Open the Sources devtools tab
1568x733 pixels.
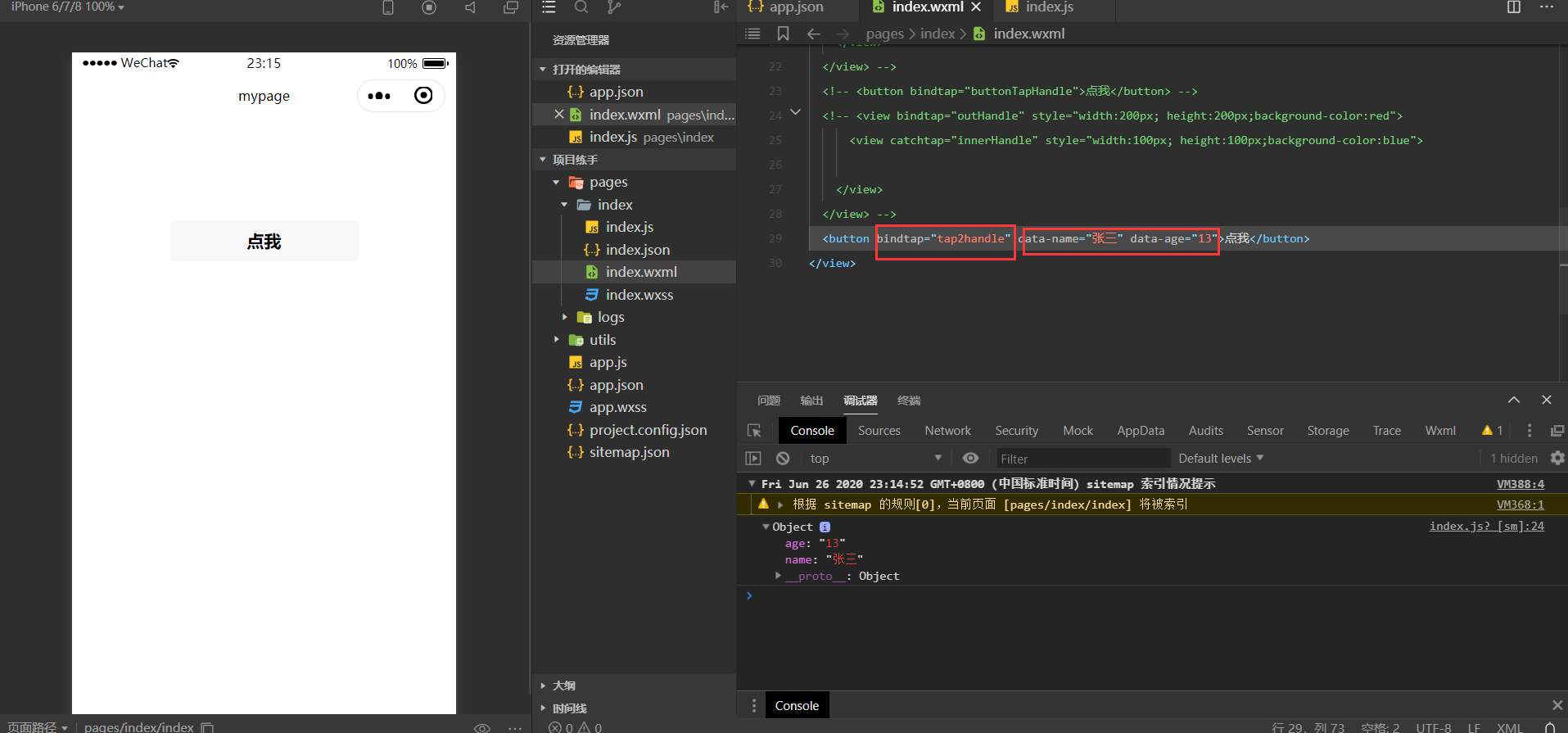coord(879,431)
